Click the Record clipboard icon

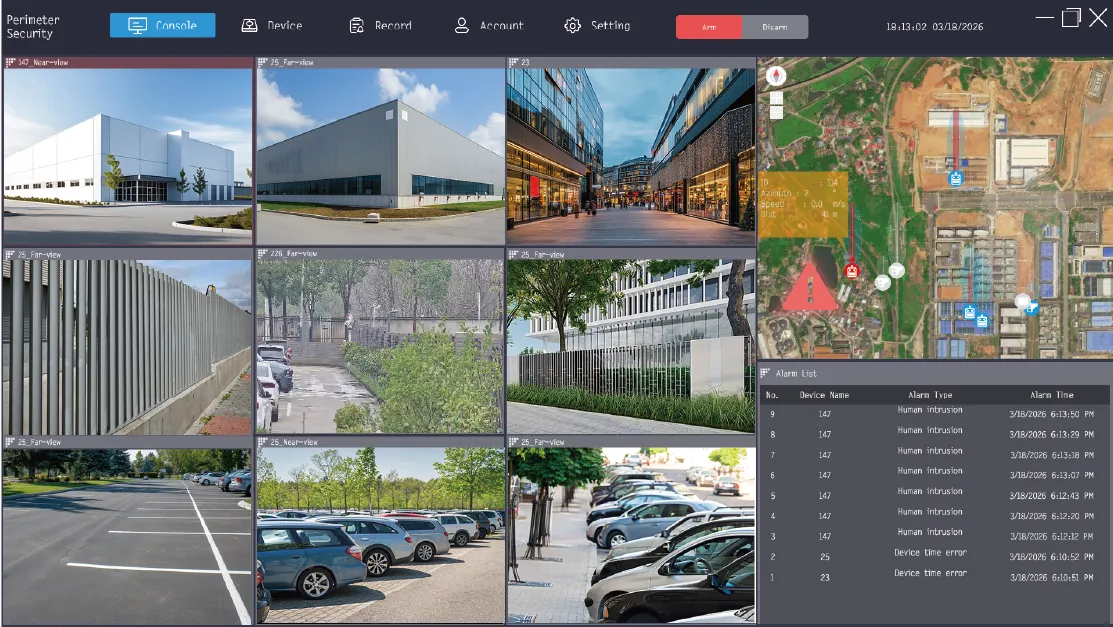356,26
